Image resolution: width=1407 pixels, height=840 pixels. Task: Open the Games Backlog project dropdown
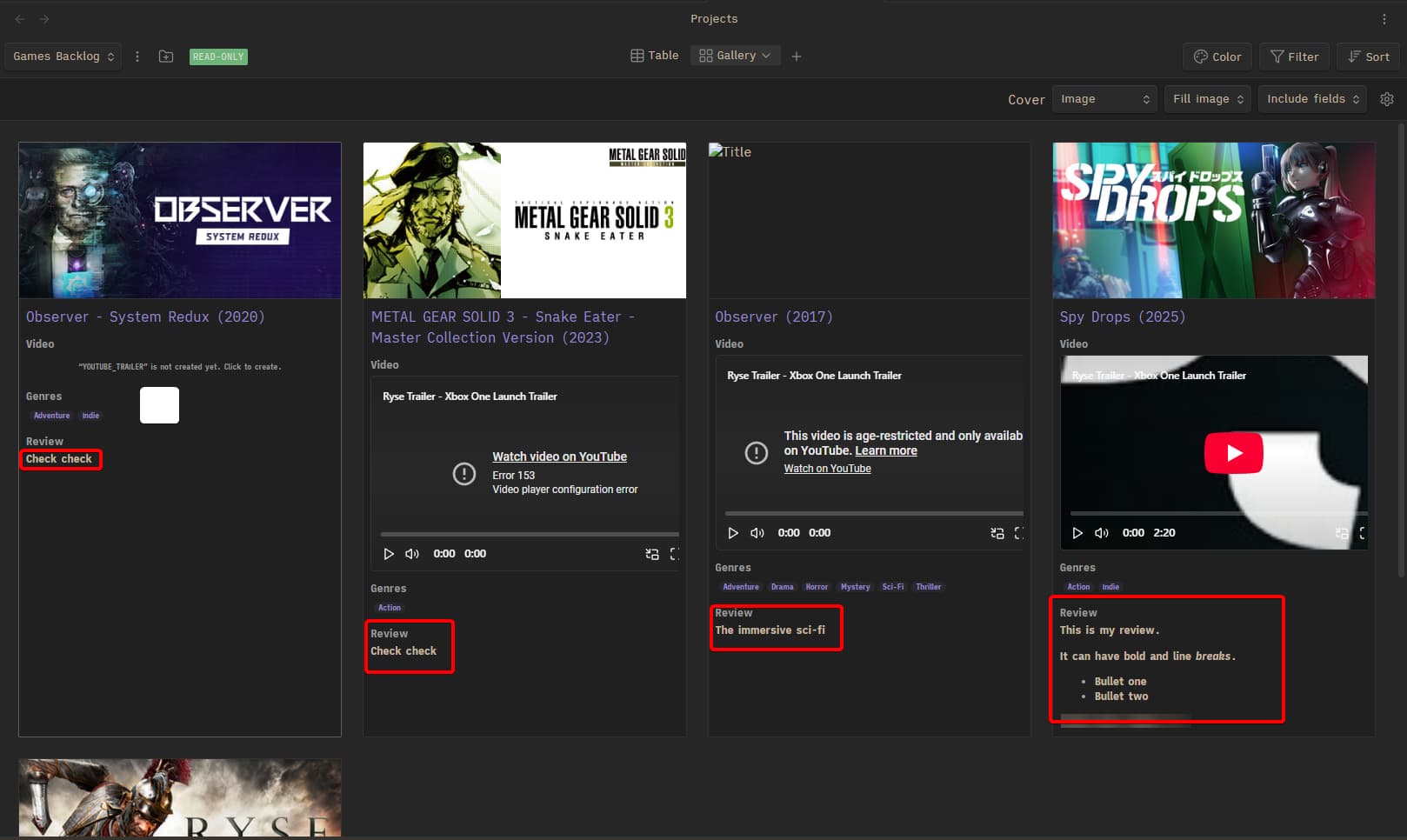coord(63,57)
